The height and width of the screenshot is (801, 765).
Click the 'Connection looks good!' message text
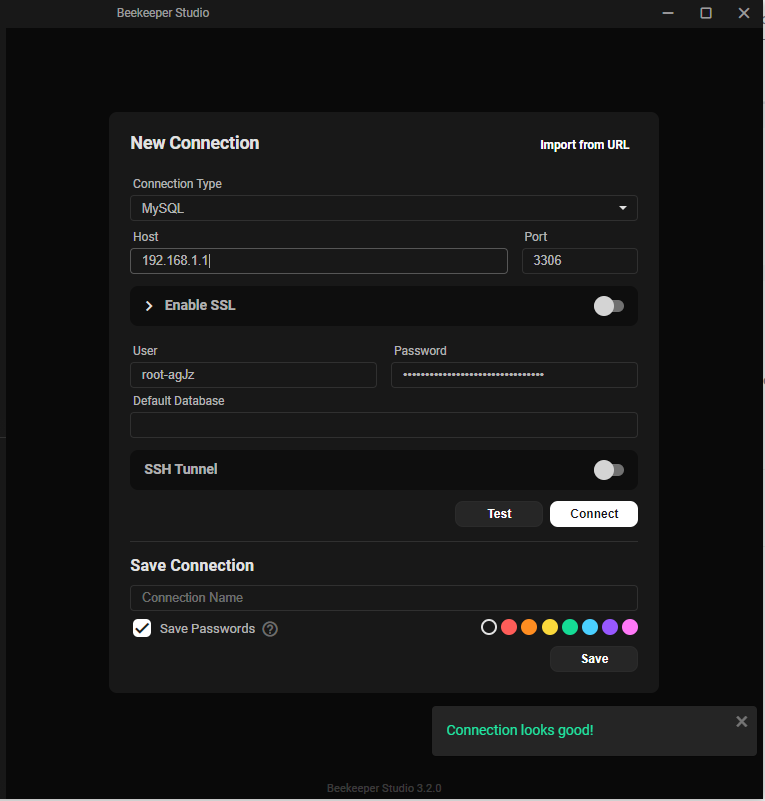[x=519, y=731]
